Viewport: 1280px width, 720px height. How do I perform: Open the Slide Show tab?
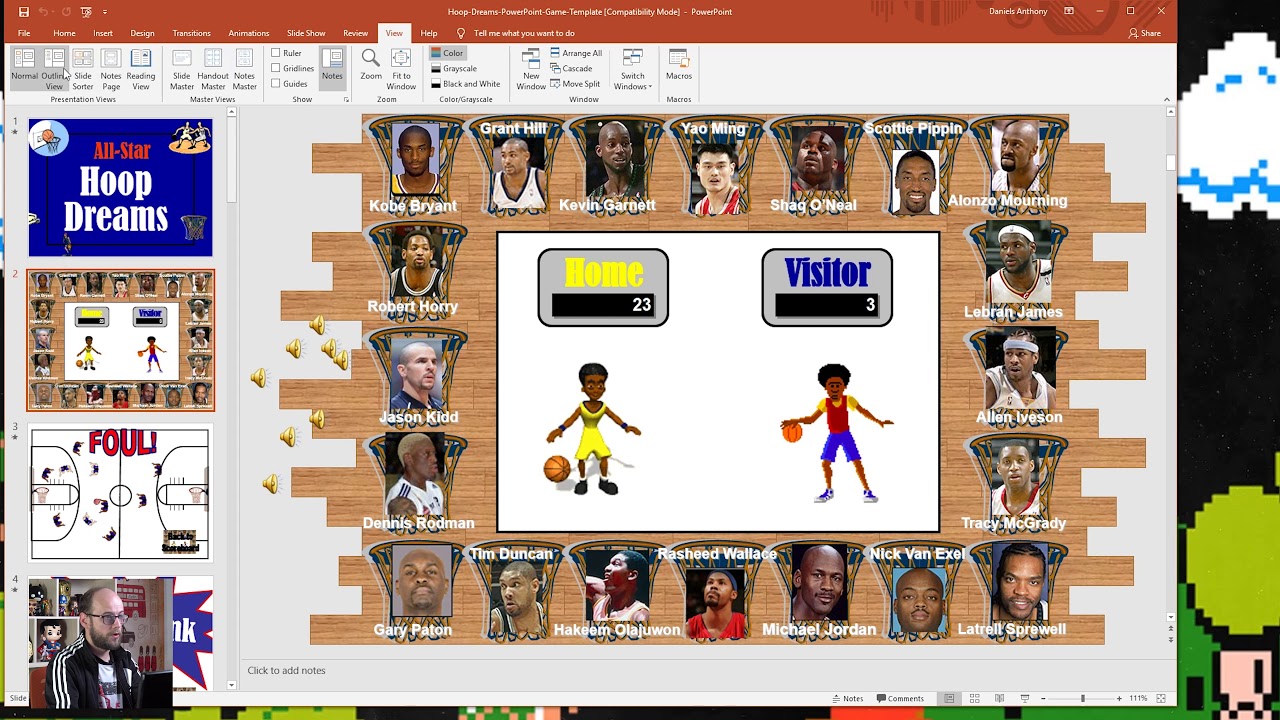point(306,33)
